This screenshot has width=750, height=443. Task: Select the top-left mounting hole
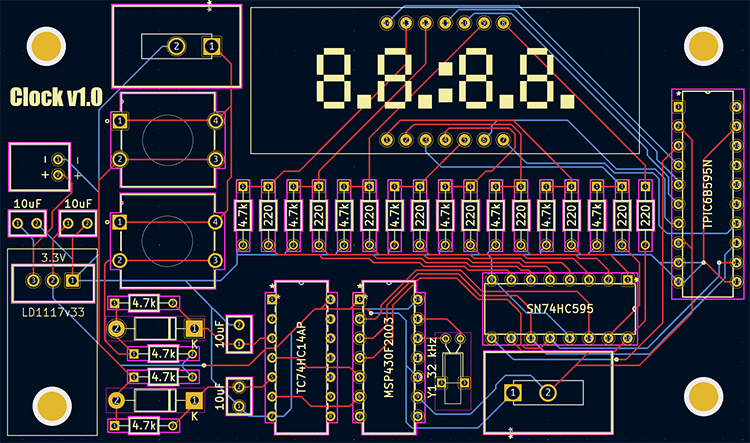[46, 46]
